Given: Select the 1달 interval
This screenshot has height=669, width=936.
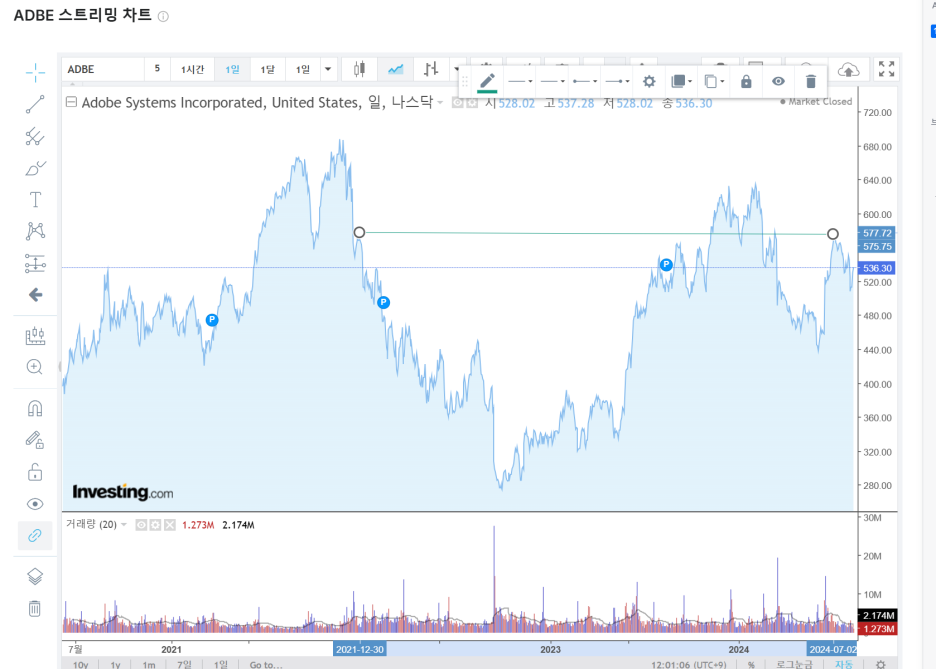Looking at the screenshot, I should (x=267, y=69).
